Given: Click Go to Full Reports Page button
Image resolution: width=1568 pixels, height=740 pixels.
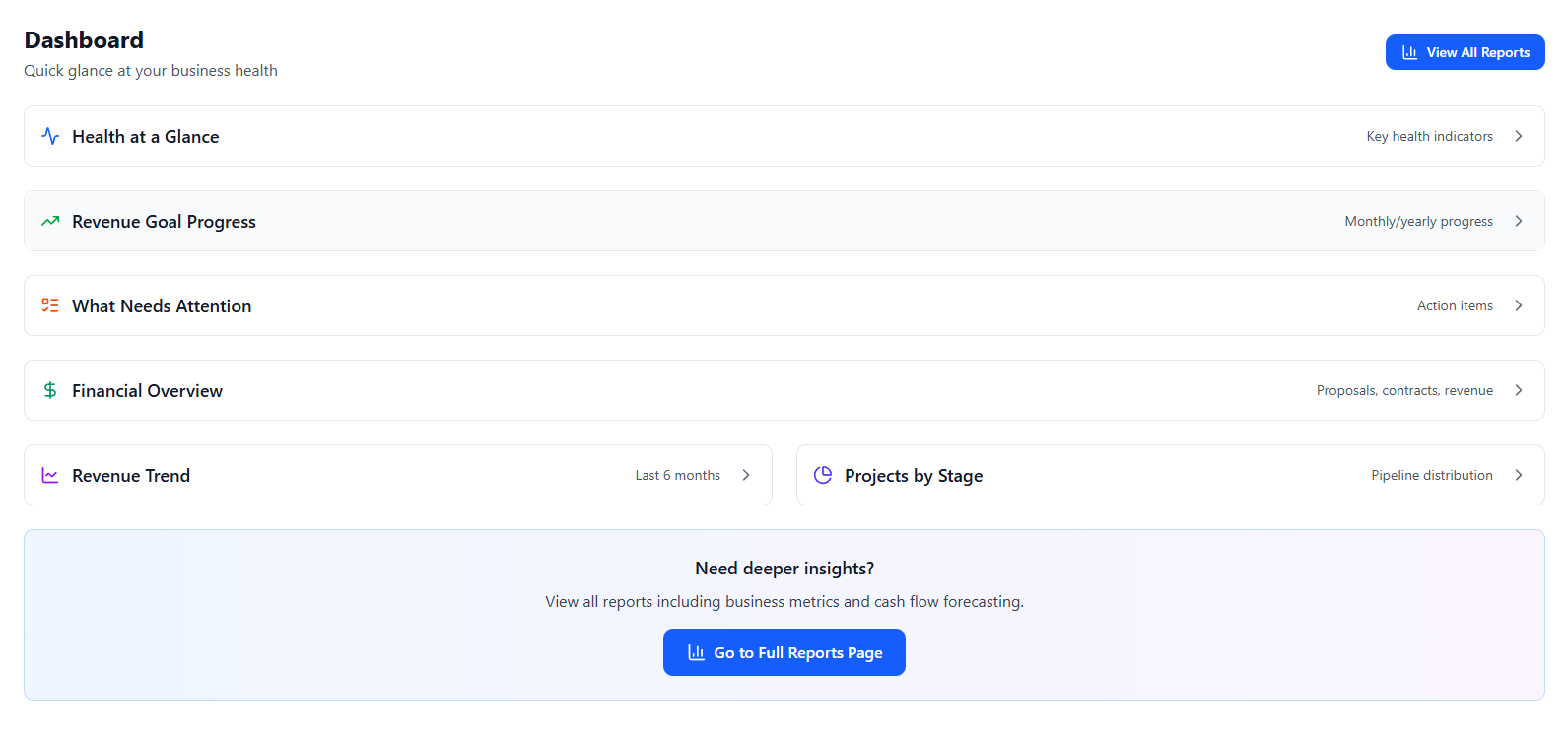Looking at the screenshot, I should (784, 652).
